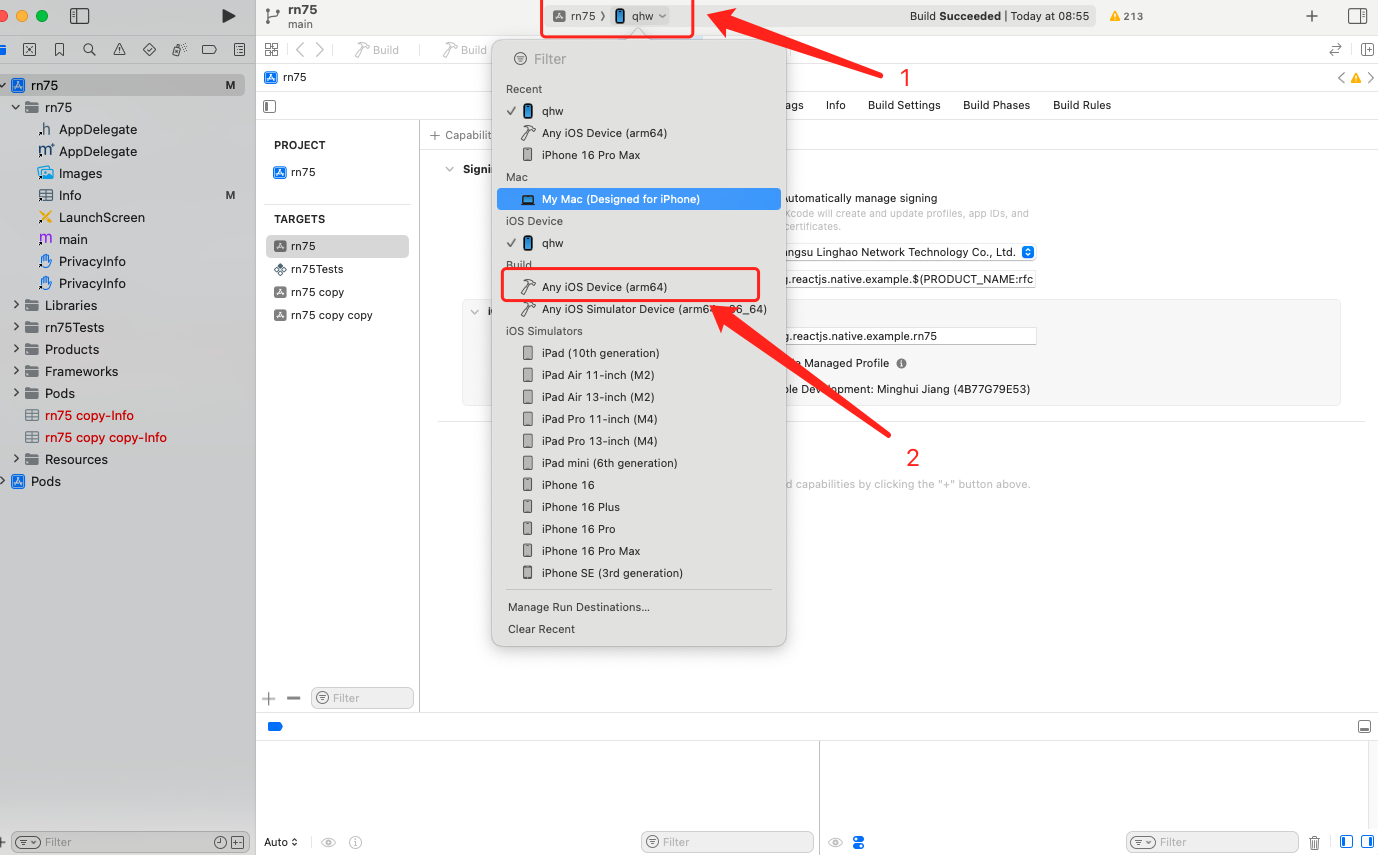
Task: Toggle the right inspector panel
Action: click(x=1357, y=16)
